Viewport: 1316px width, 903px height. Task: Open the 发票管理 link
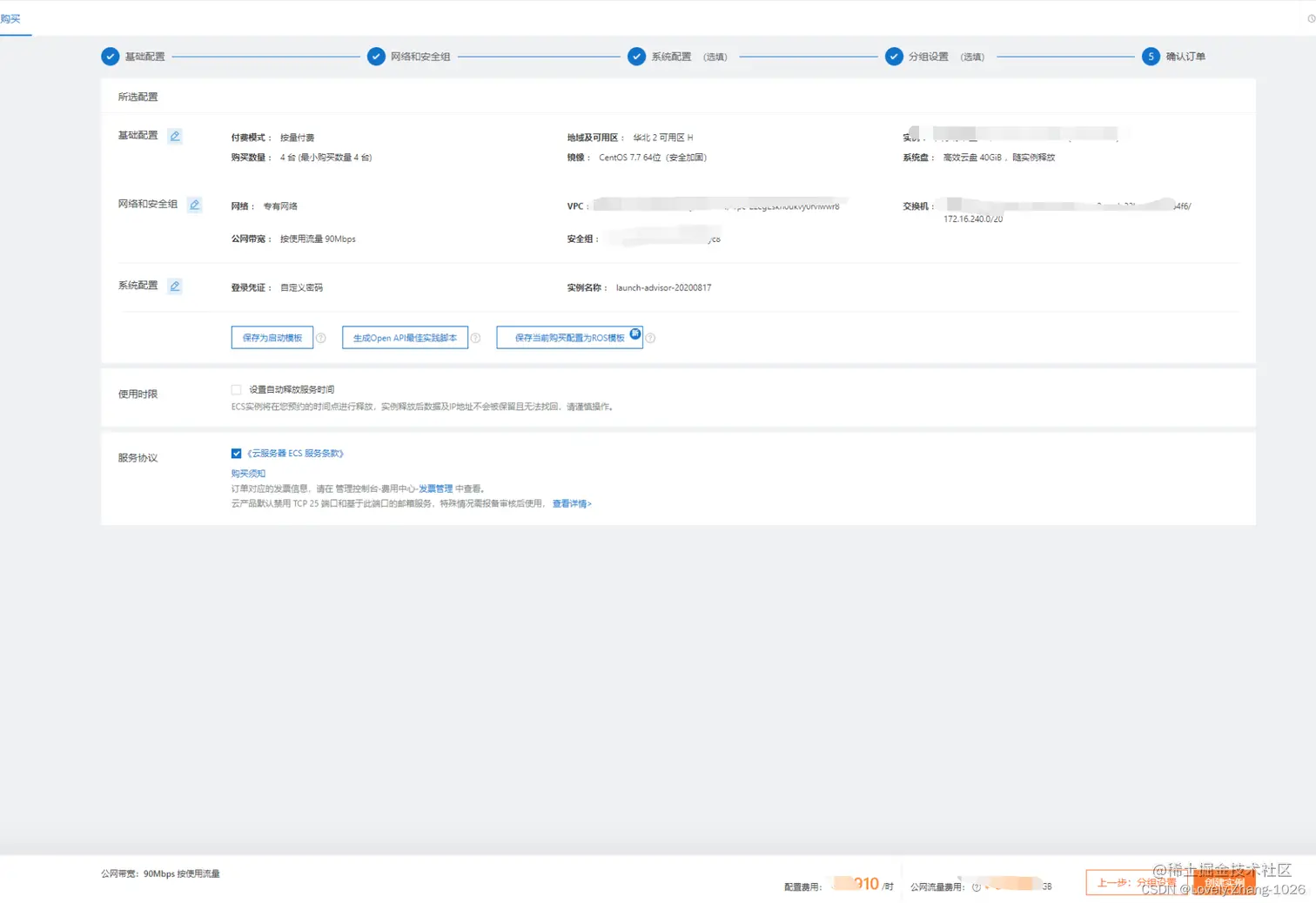click(435, 489)
